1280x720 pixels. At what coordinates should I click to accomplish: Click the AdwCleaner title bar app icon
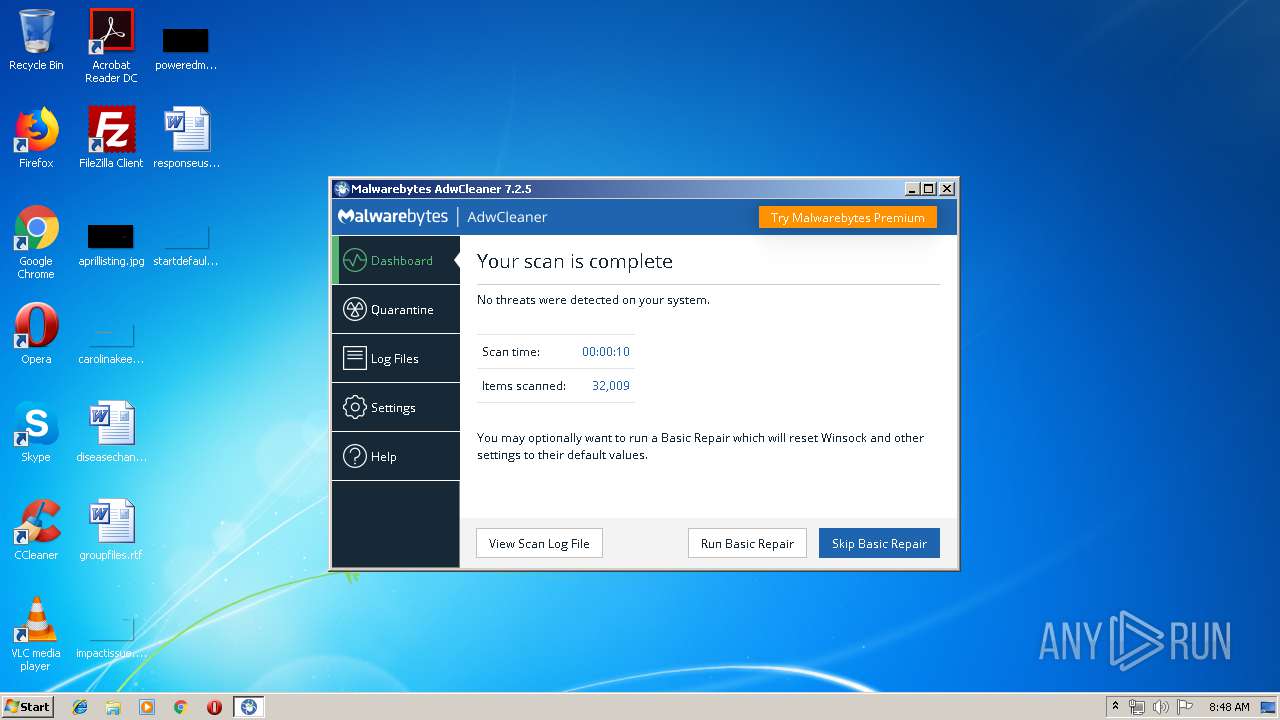pyautogui.click(x=342, y=189)
